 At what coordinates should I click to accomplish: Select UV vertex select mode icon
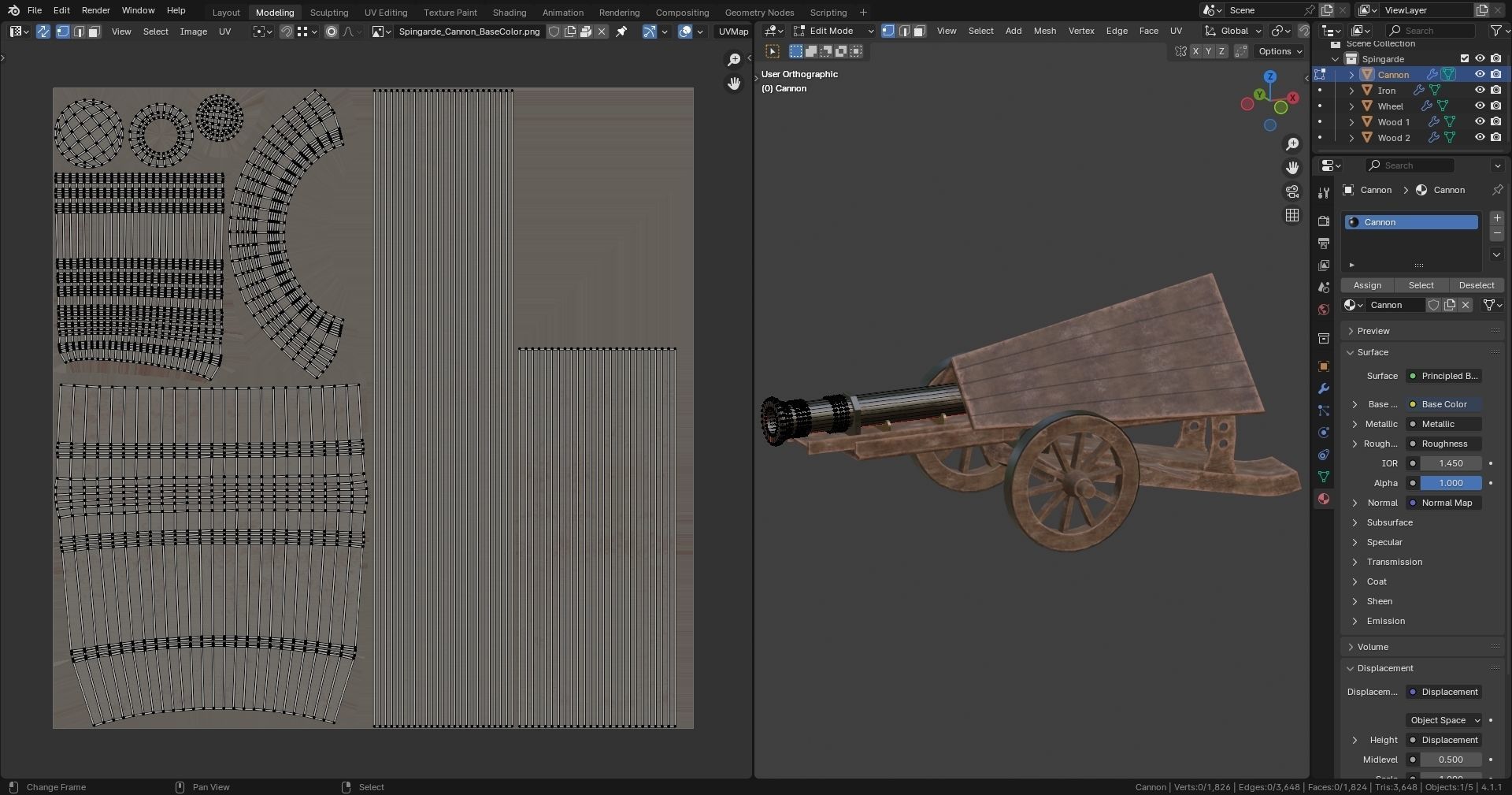pyautogui.click(x=62, y=32)
